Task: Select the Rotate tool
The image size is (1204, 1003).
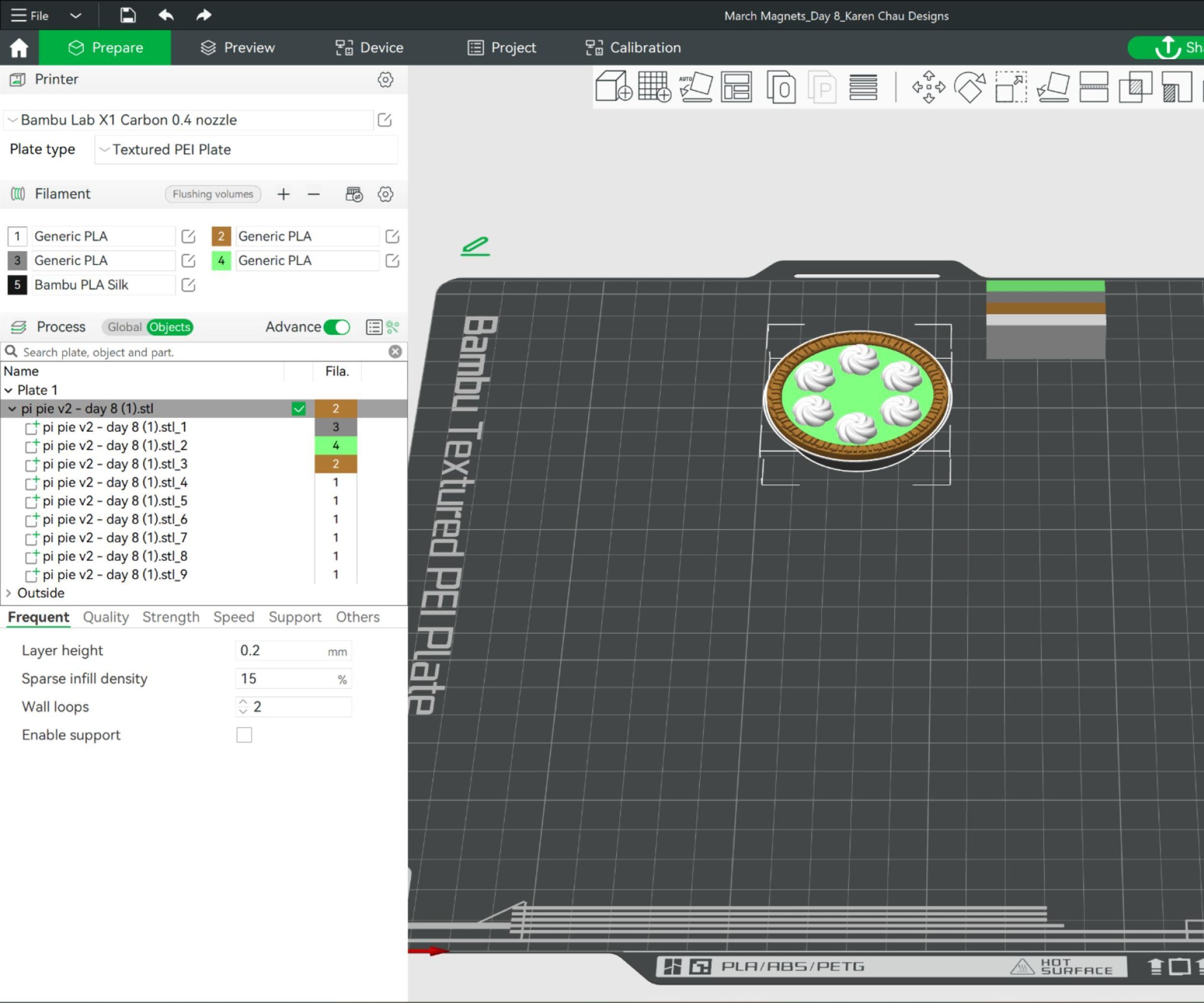Action: (x=970, y=87)
